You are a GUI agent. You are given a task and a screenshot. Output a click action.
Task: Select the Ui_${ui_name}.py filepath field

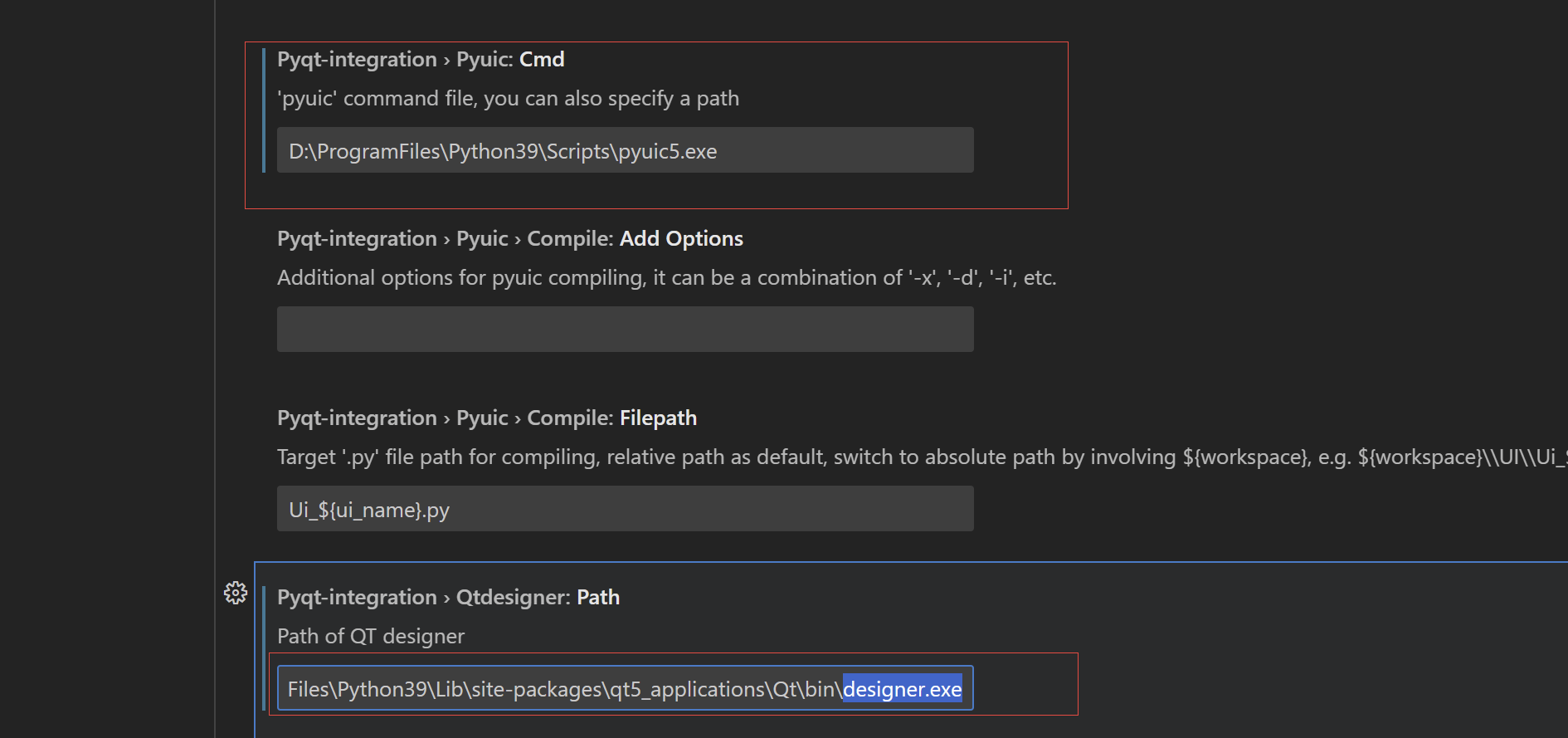[x=625, y=509]
